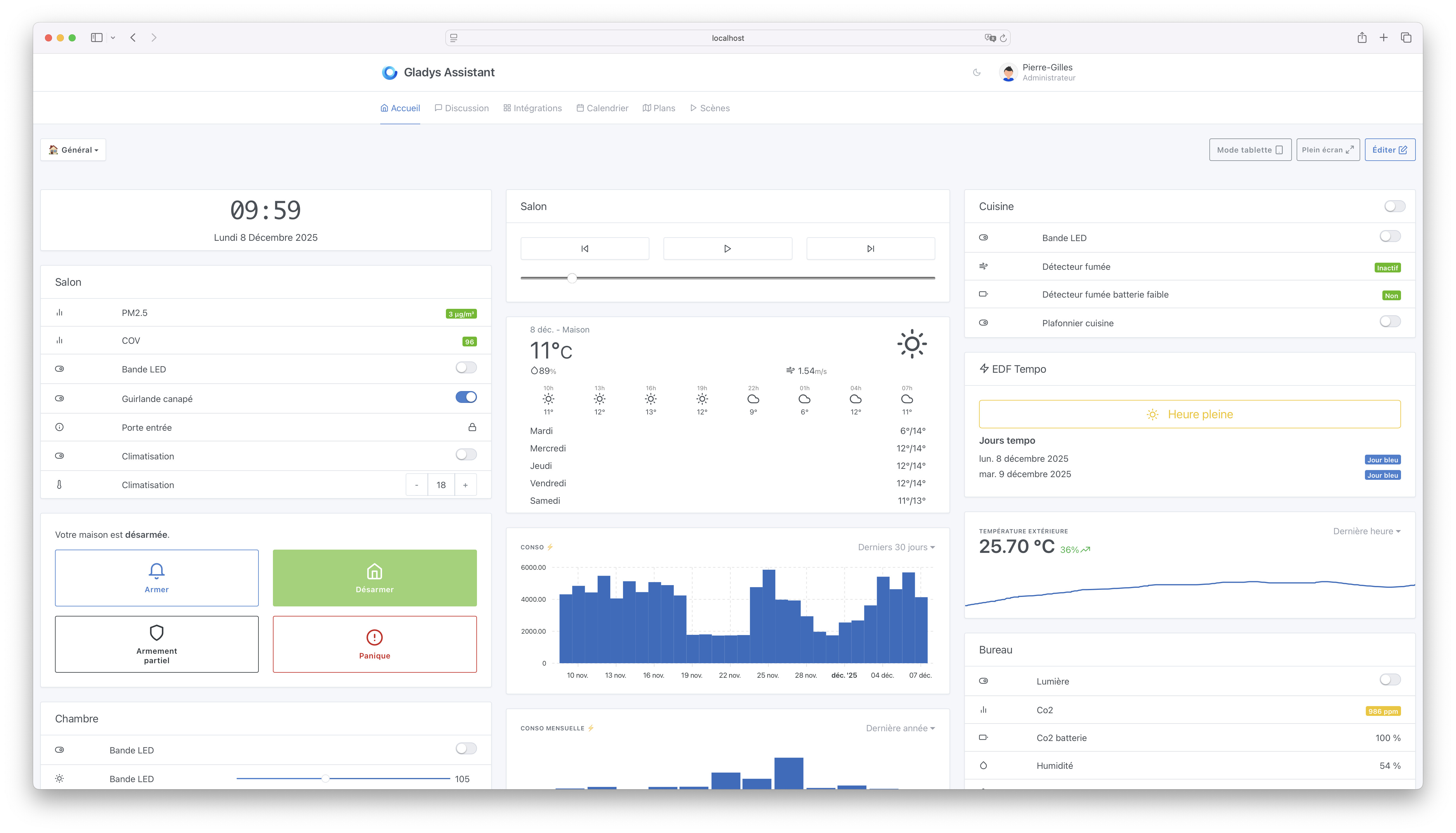Image resolution: width=1456 pixels, height=833 pixels.
Task: Open the Dernière heure range dropdown
Action: click(1366, 531)
